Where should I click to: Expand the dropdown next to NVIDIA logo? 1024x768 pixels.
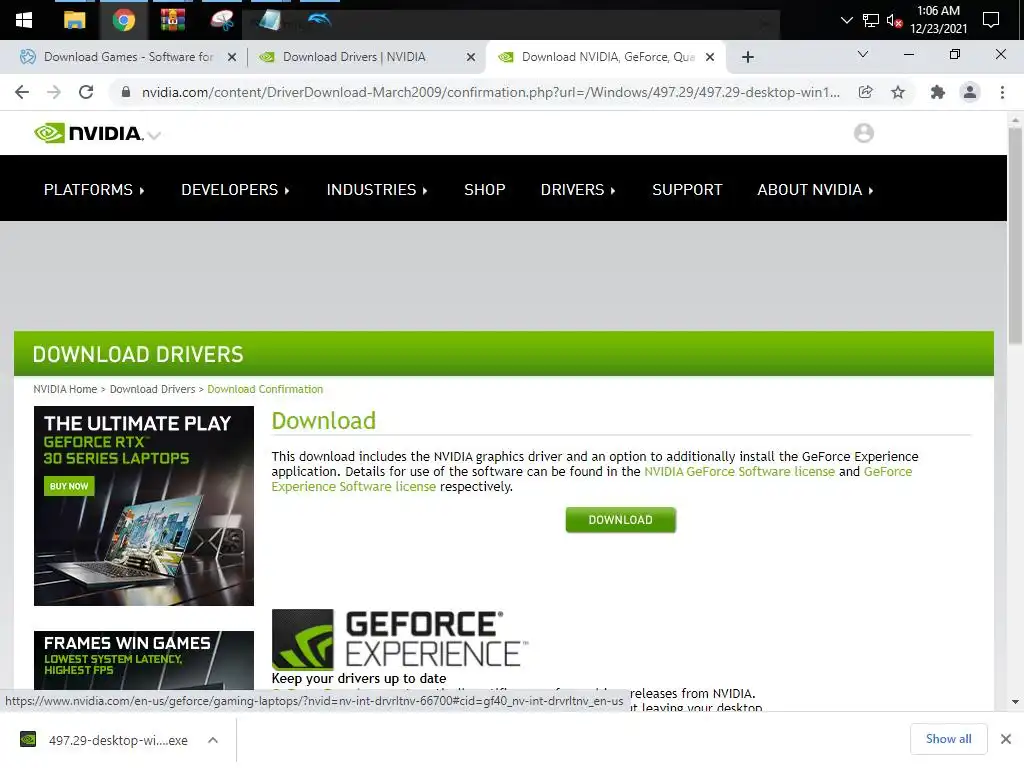154,136
